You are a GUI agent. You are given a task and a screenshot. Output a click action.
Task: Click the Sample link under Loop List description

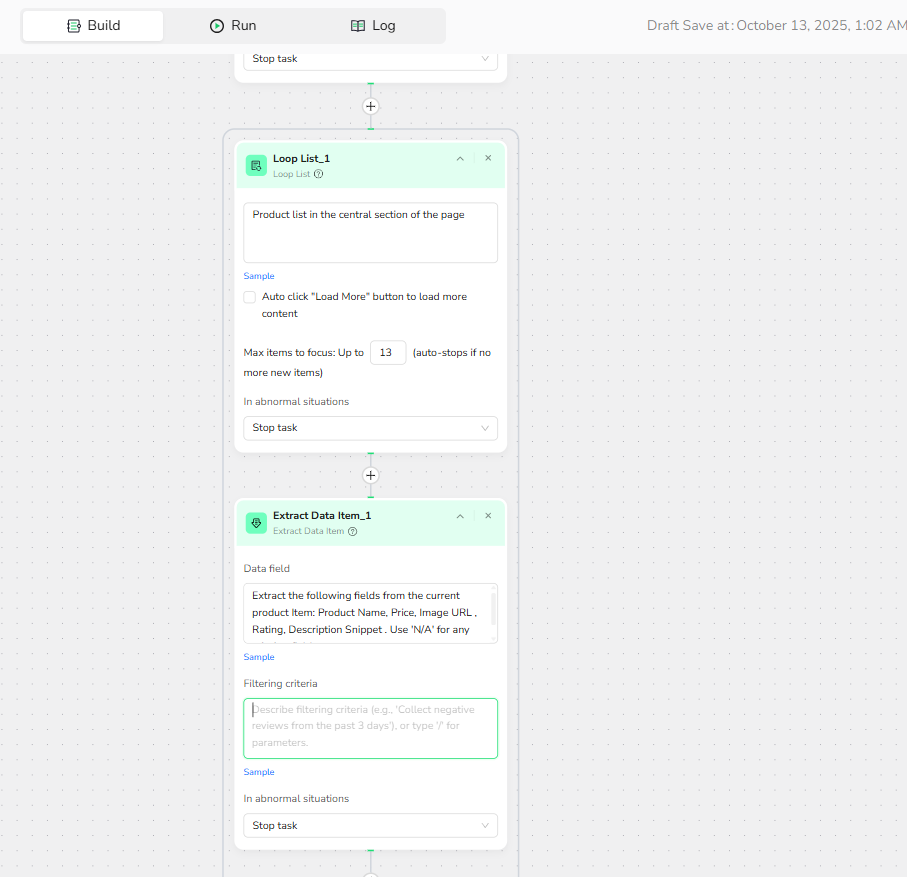click(259, 276)
